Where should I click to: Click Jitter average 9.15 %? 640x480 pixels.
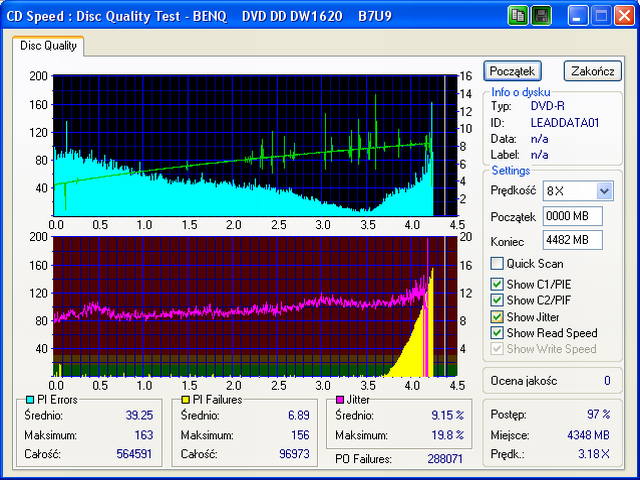click(448, 416)
